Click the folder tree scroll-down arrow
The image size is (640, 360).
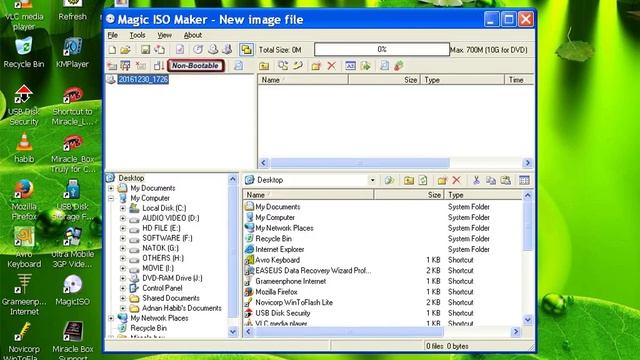tap(233, 331)
